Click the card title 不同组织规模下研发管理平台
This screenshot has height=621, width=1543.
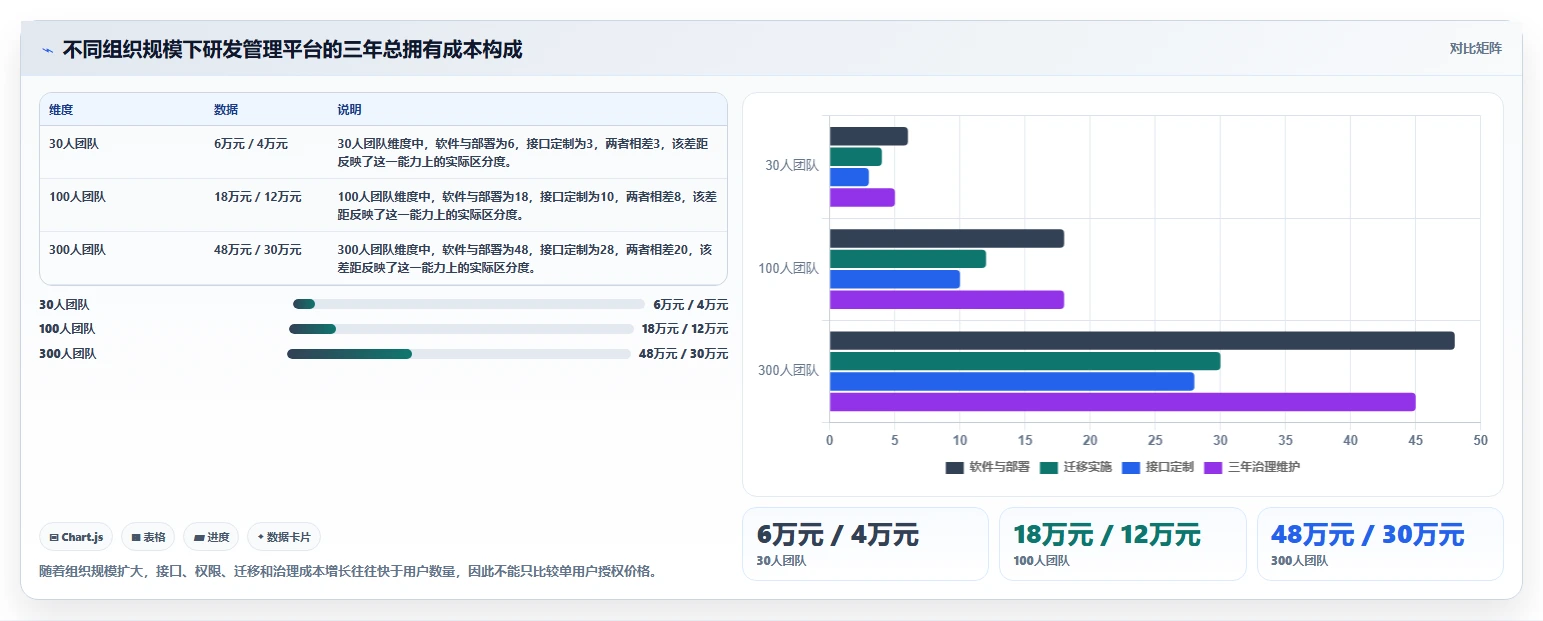point(292,49)
